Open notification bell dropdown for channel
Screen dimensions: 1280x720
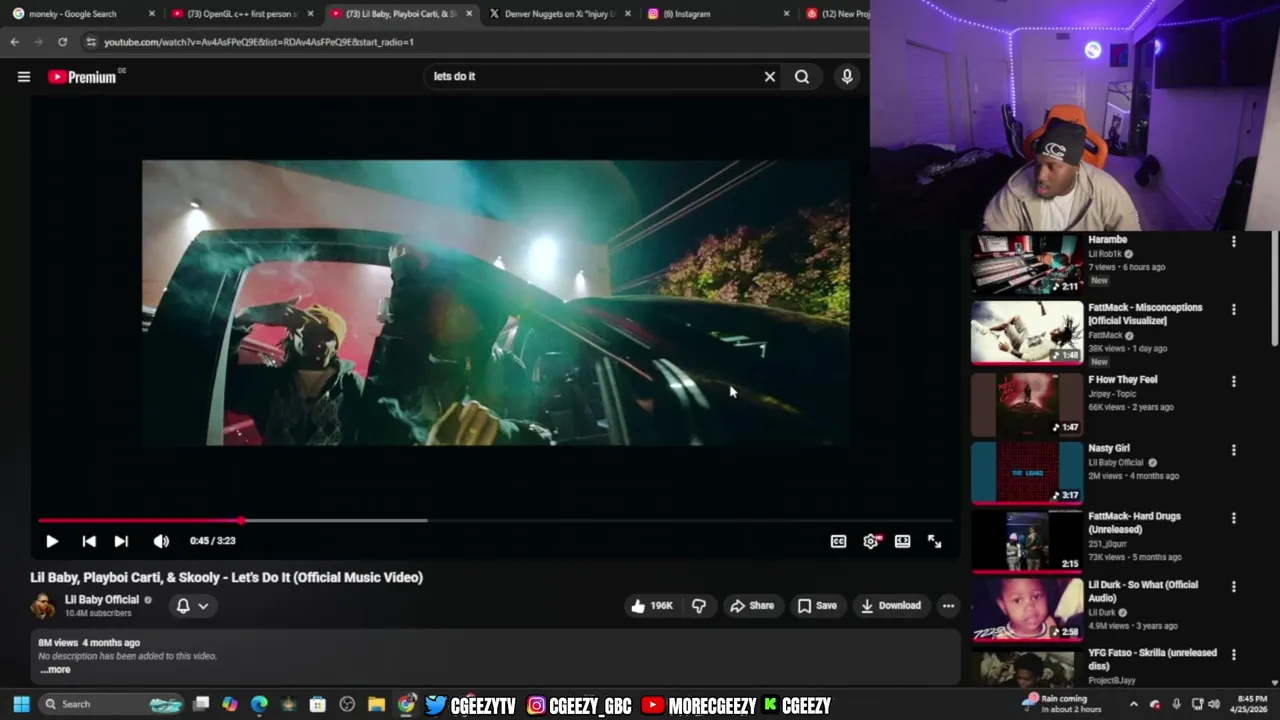(x=192, y=606)
